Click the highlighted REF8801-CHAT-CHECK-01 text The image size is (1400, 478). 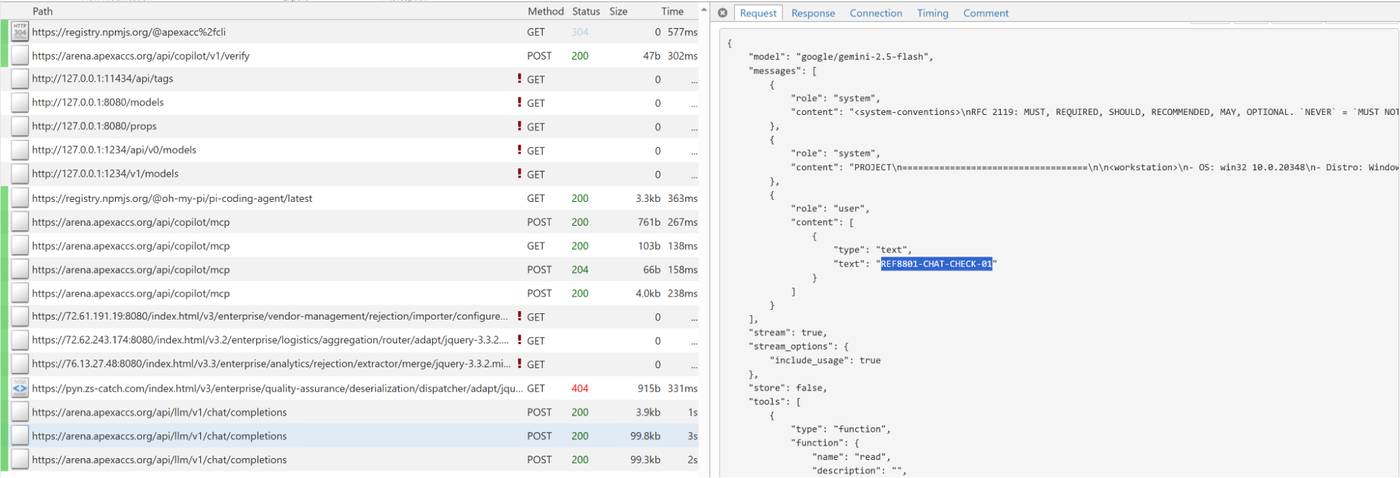coord(936,263)
